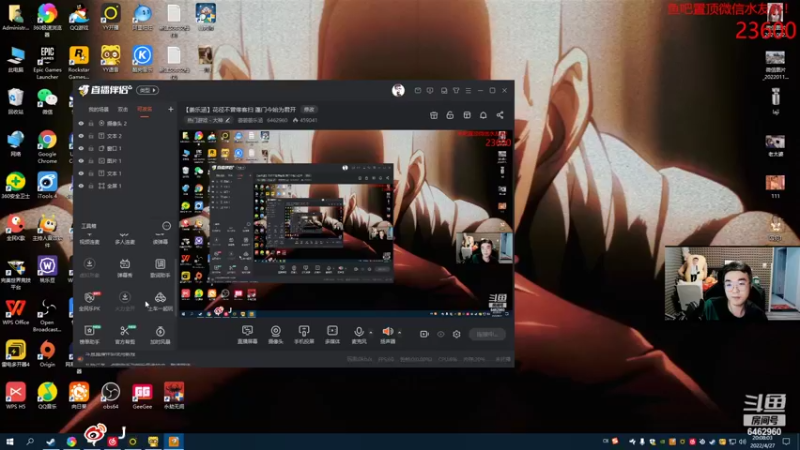Launch the 全民乐PK tool

[x=89, y=301]
